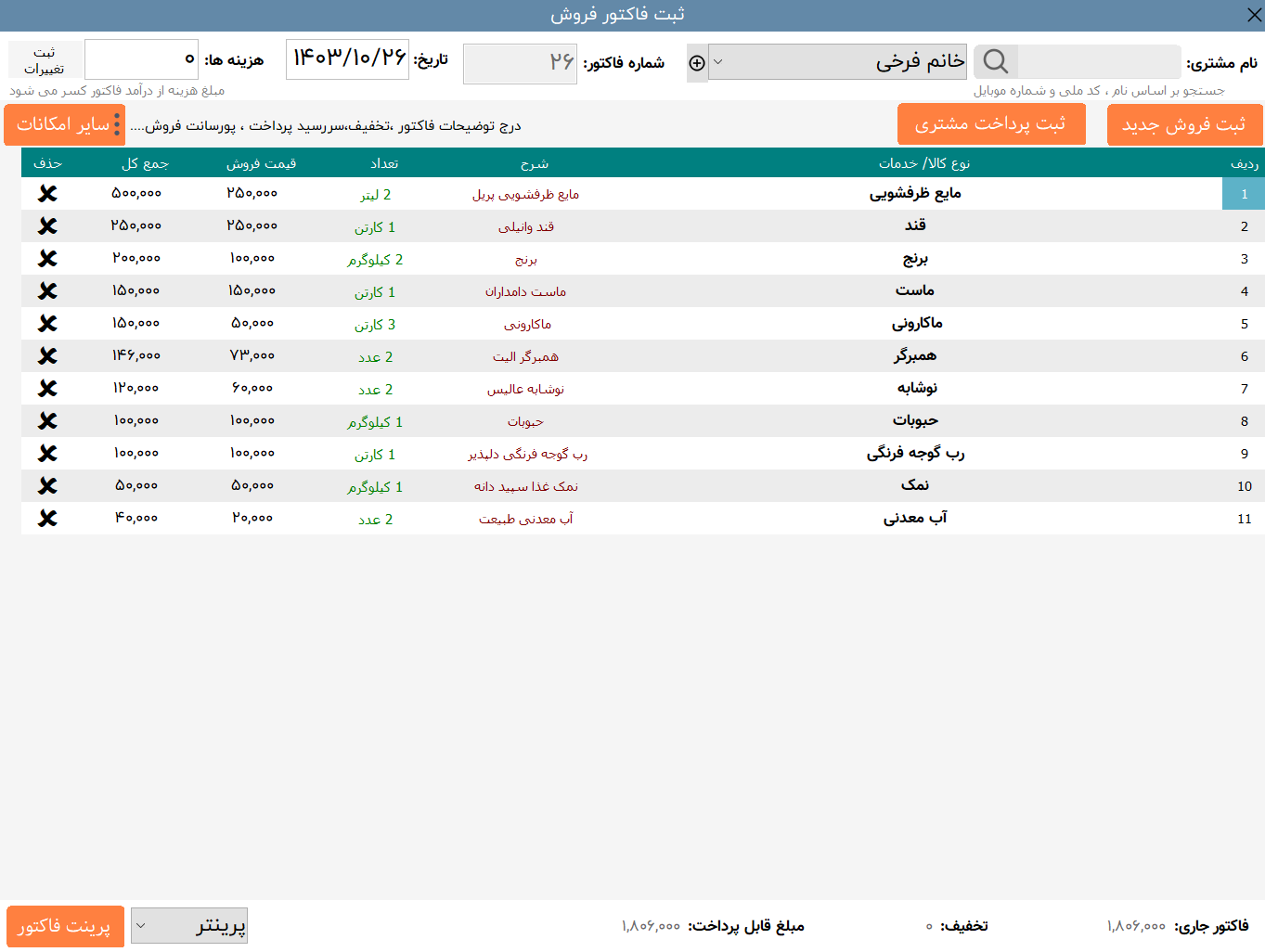Focus the هزینه ها input field

point(141,59)
